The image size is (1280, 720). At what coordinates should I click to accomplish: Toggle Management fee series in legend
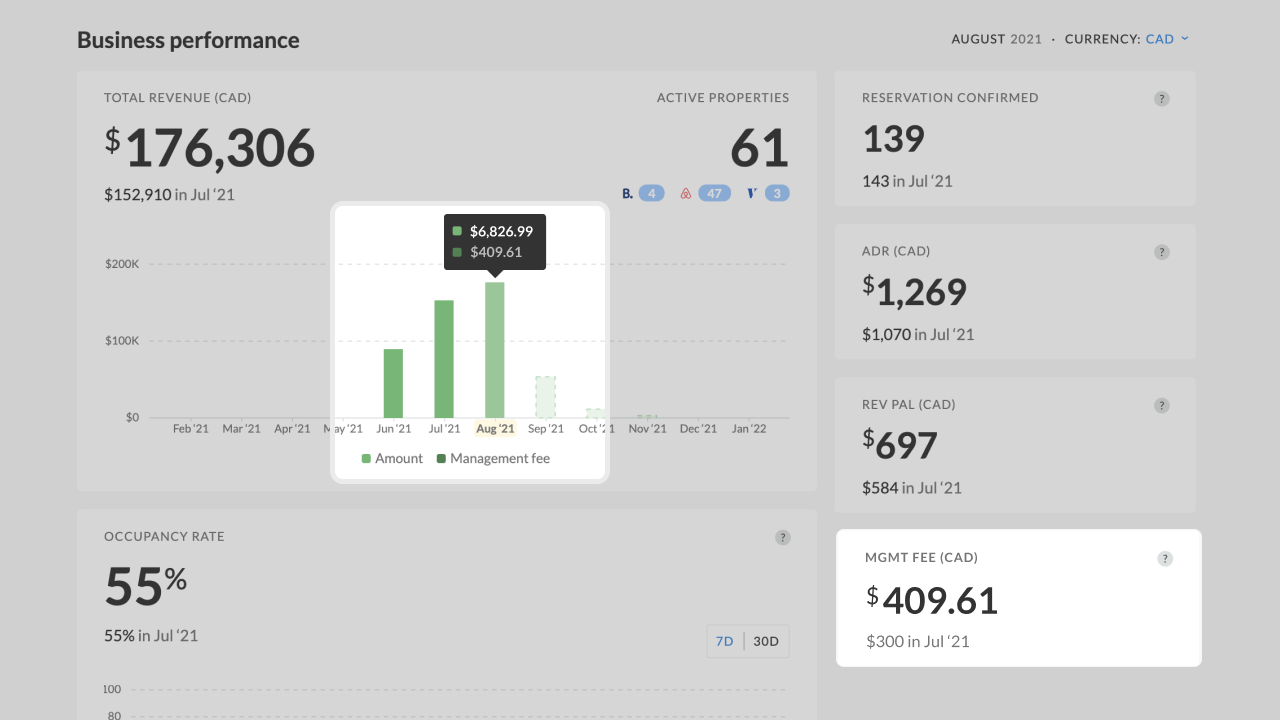[493, 458]
